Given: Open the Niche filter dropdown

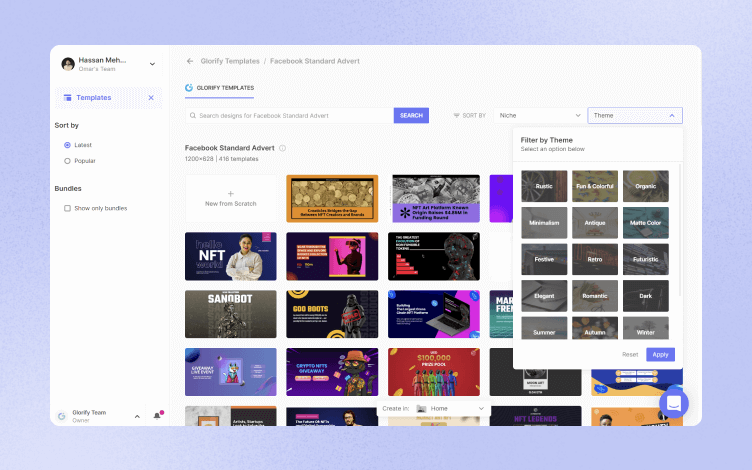Looking at the screenshot, I should pos(539,116).
